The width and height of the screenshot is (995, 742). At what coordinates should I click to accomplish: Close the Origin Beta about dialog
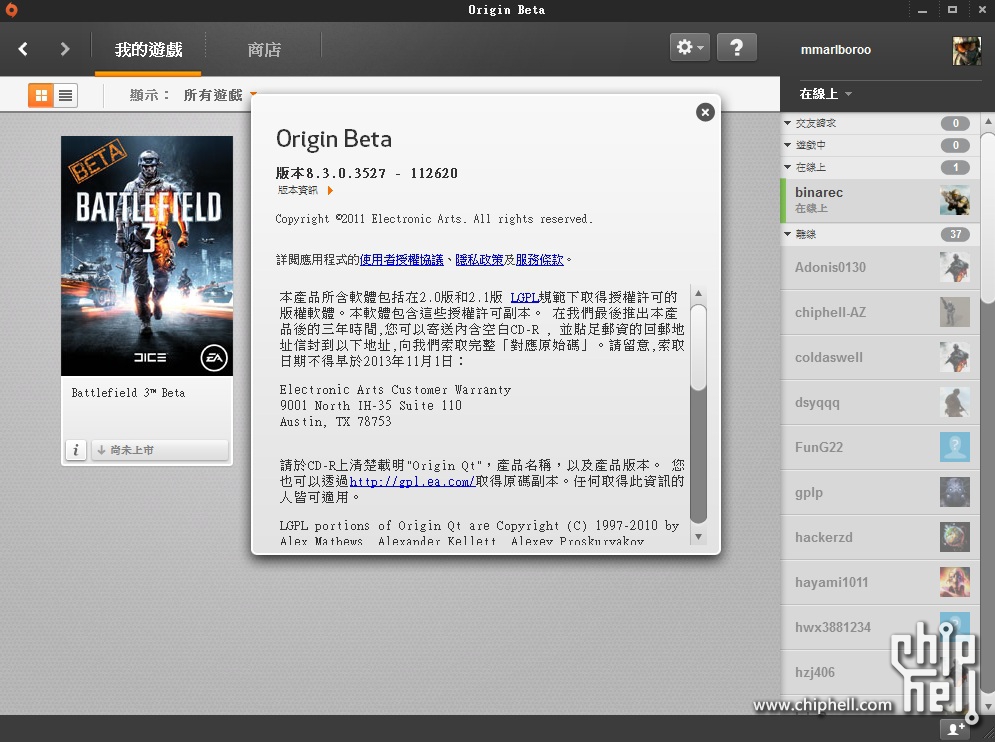click(x=705, y=112)
